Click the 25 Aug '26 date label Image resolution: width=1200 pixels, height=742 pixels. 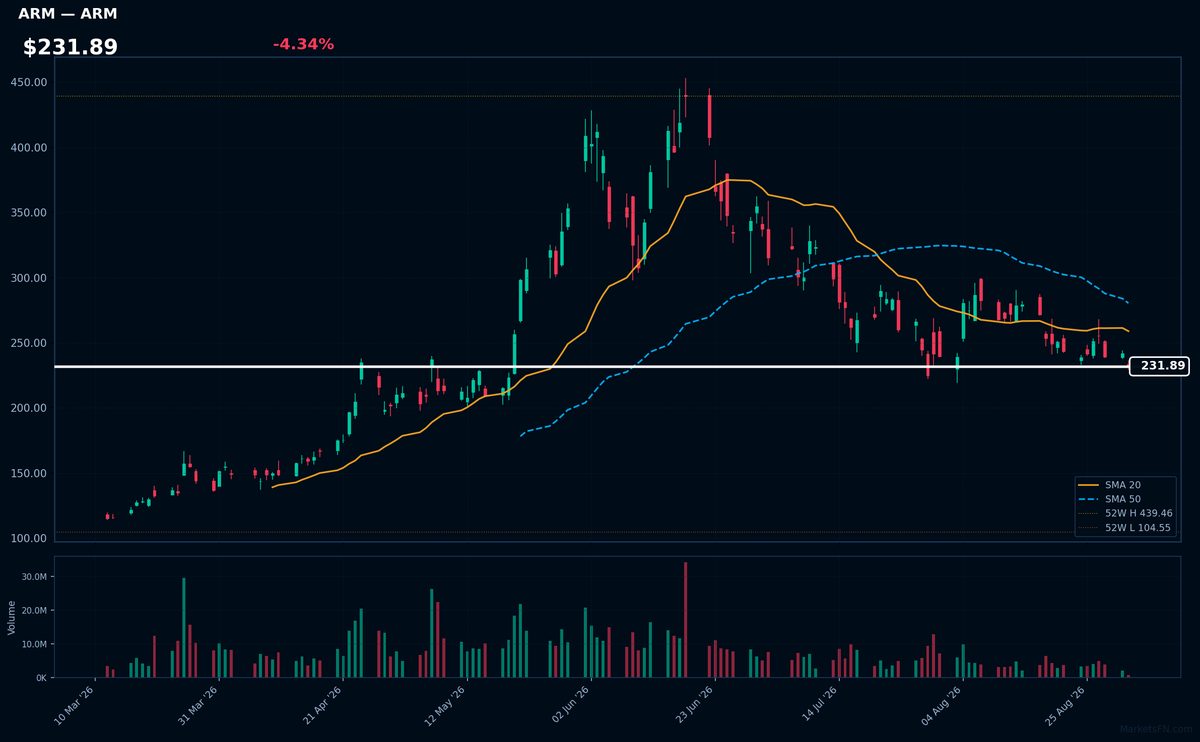(1066, 706)
